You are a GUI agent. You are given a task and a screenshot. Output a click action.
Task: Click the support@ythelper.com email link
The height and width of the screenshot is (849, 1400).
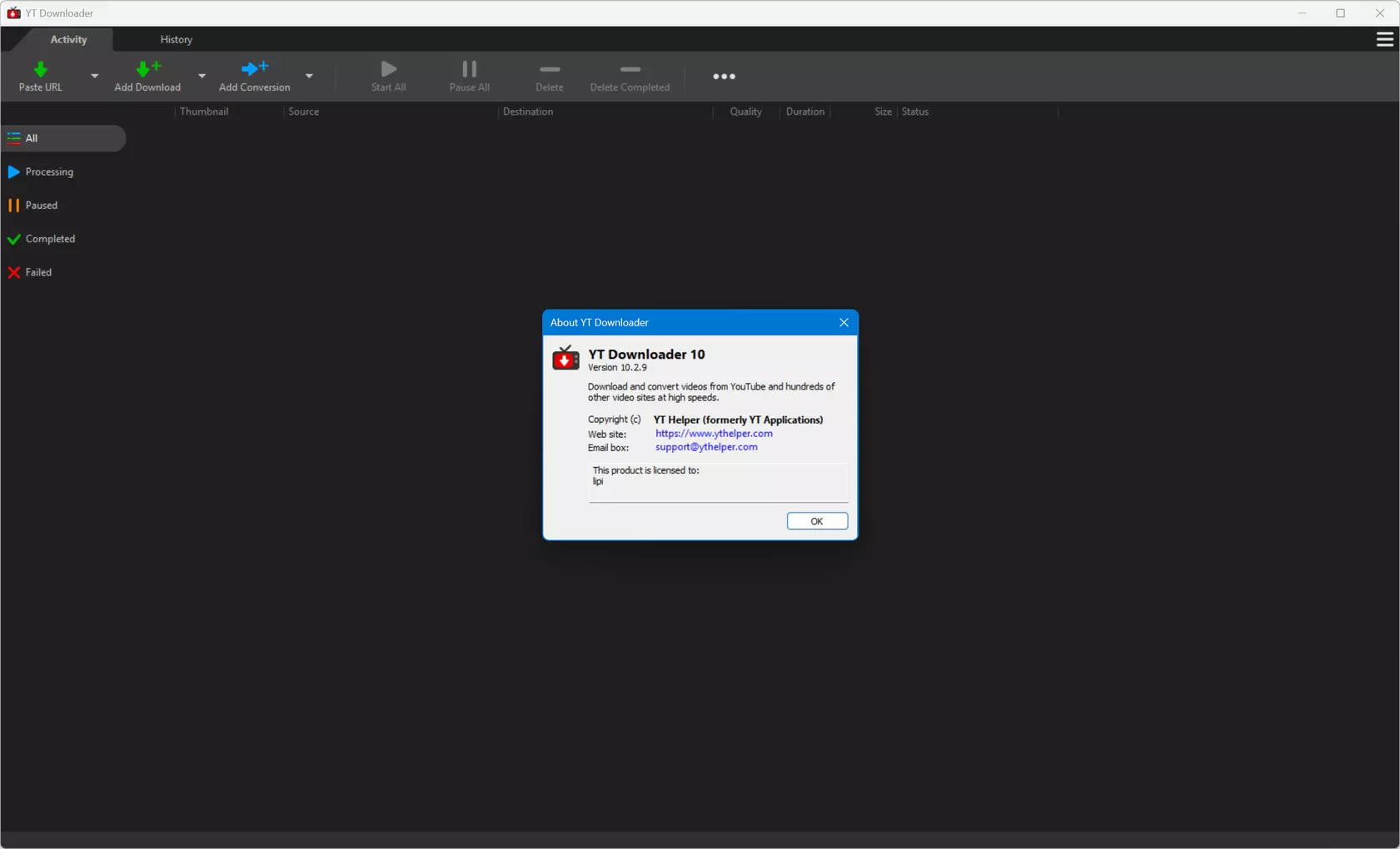click(706, 447)
